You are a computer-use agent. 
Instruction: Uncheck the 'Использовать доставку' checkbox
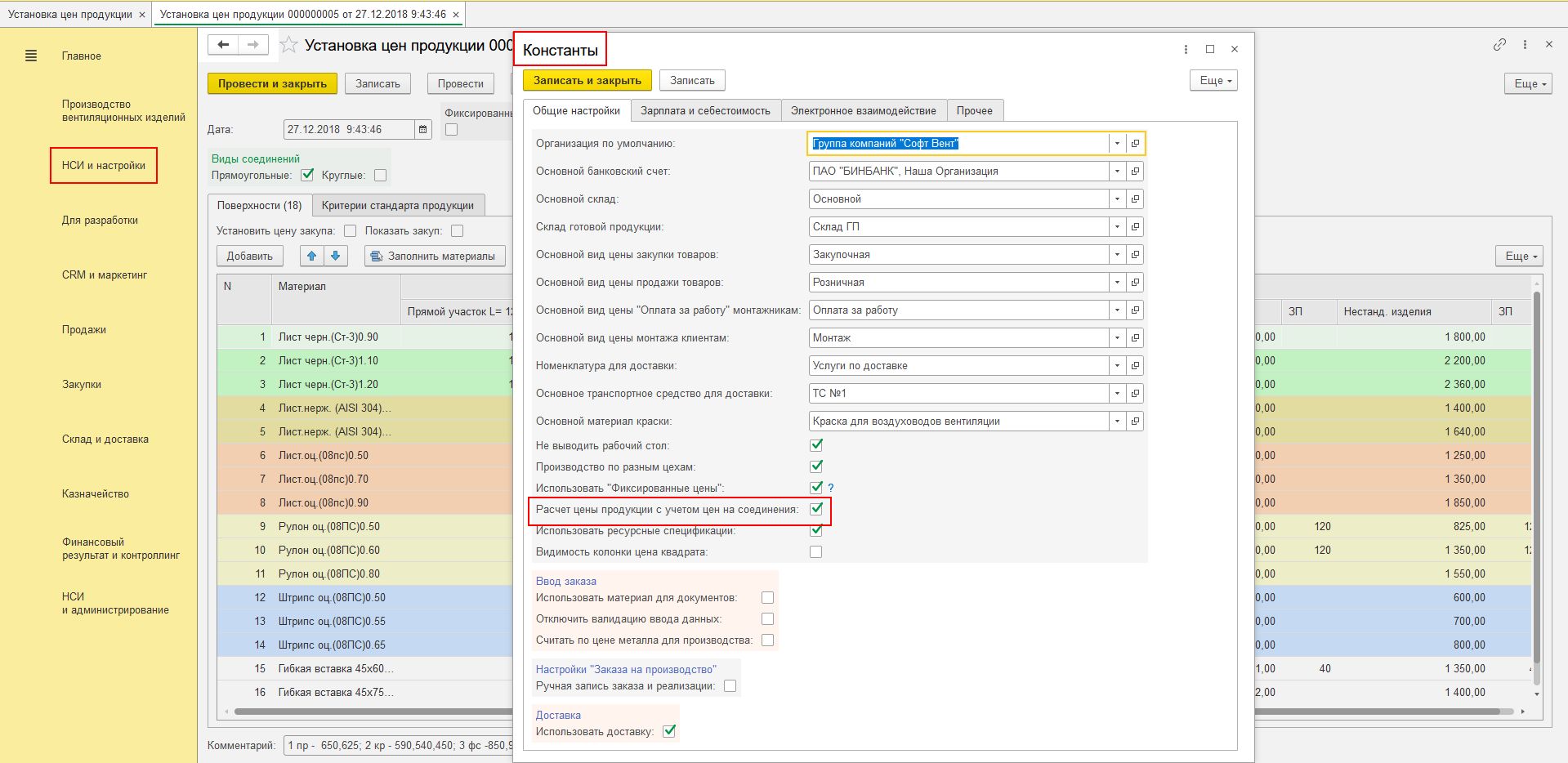coord(669,731)
